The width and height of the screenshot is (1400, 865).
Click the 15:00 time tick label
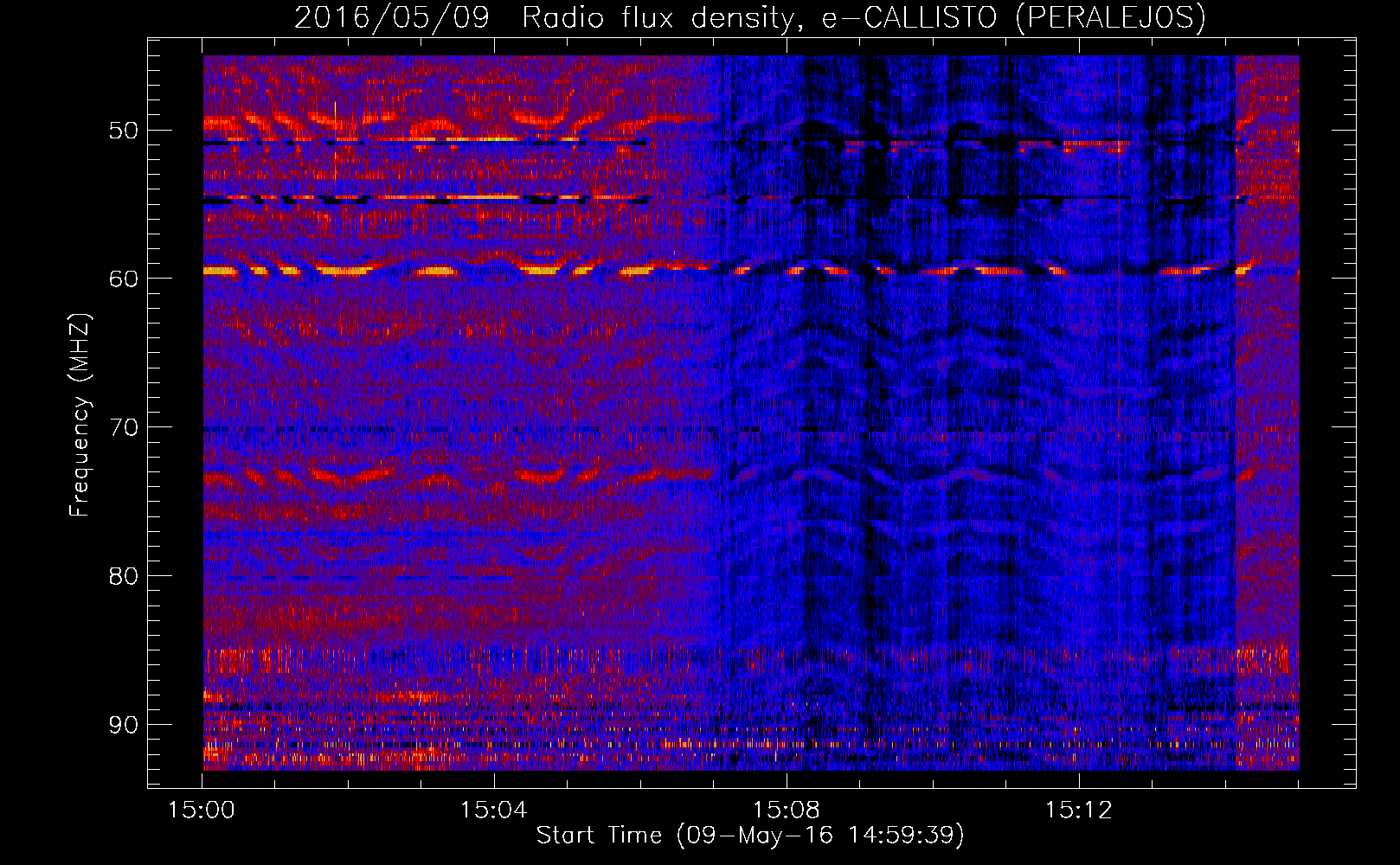202,811
